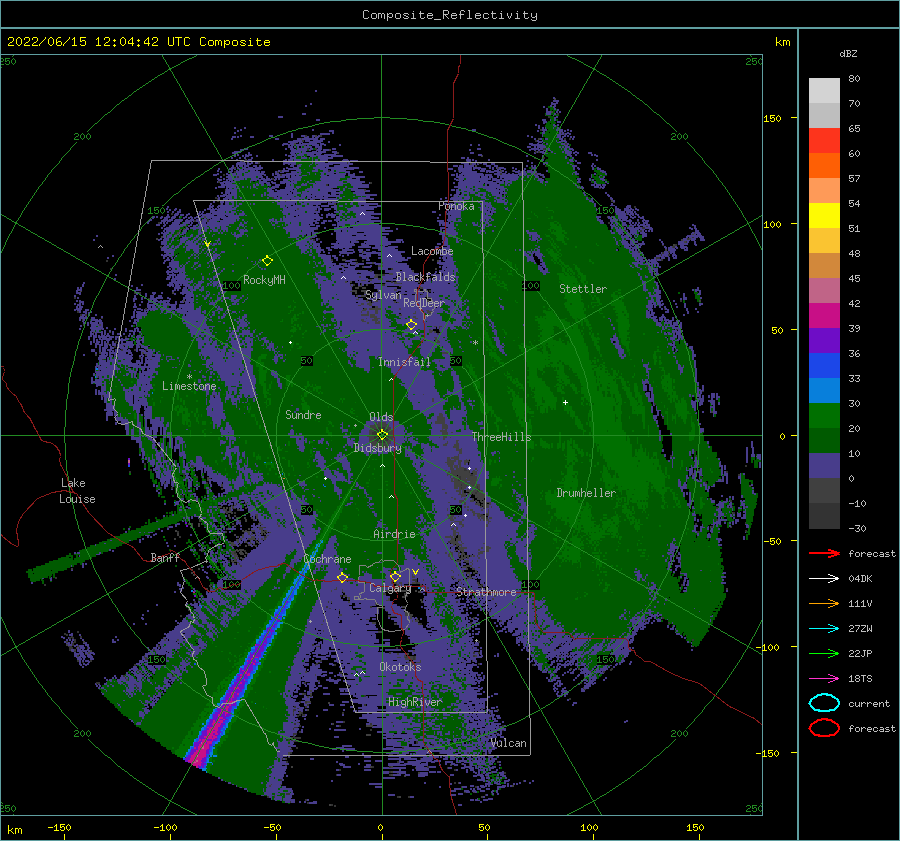Image resolution: width=900 pixels, height=841 pixels.
Task: Click the Airdrie label
Action: click(394, 534)
